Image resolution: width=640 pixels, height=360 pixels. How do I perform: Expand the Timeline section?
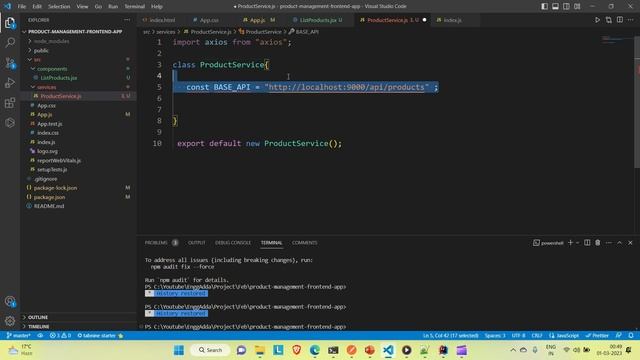78,327
